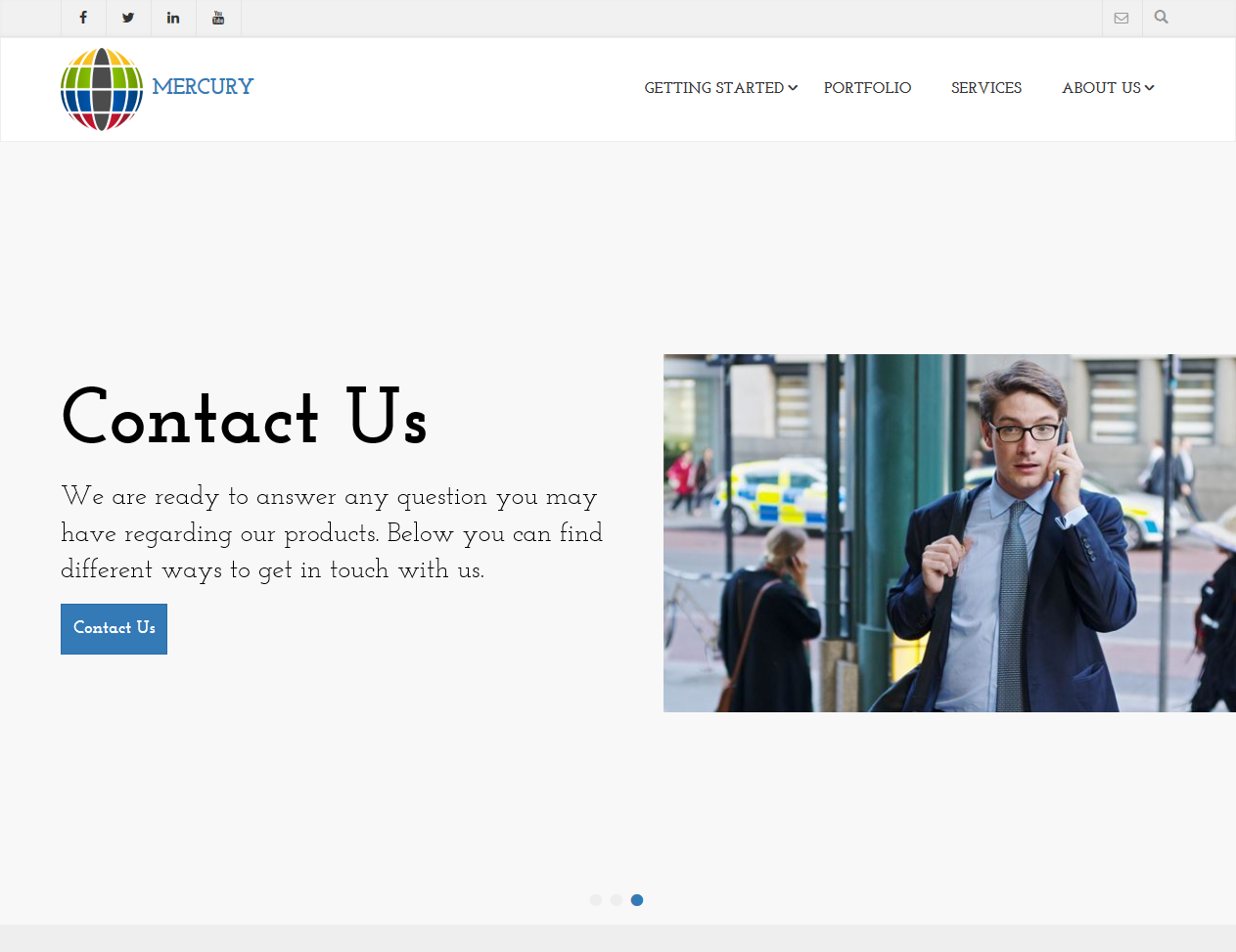Click the businessman on phone slide image
Viewport: 1236px width, 952px height.
(x=949, y=533)
